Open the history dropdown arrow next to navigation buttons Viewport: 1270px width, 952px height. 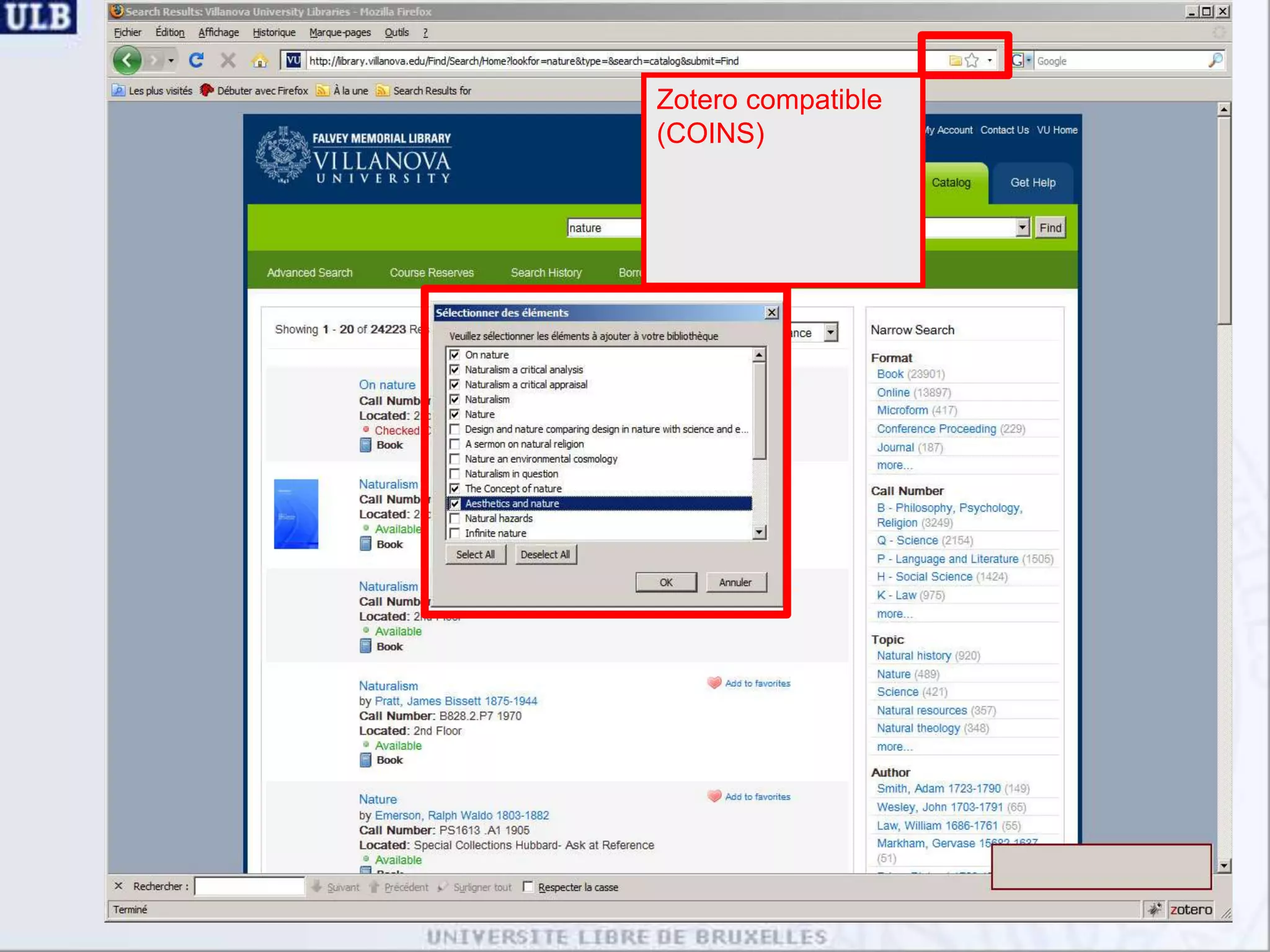tap(171, 61)
